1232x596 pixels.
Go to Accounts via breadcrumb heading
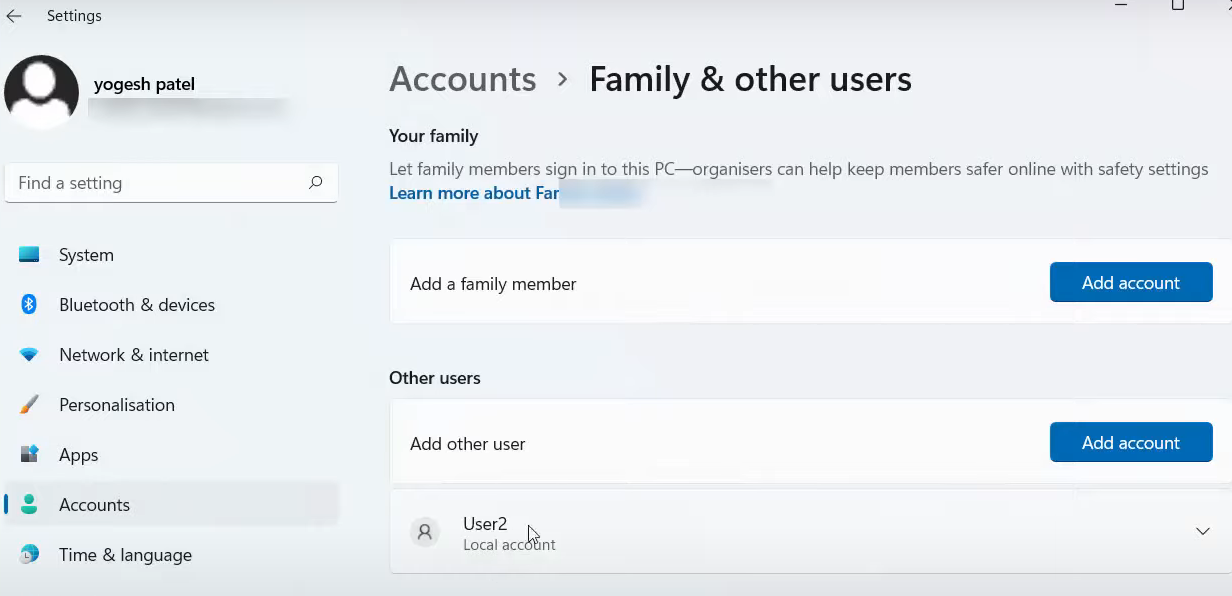click(x=462, y=79)
